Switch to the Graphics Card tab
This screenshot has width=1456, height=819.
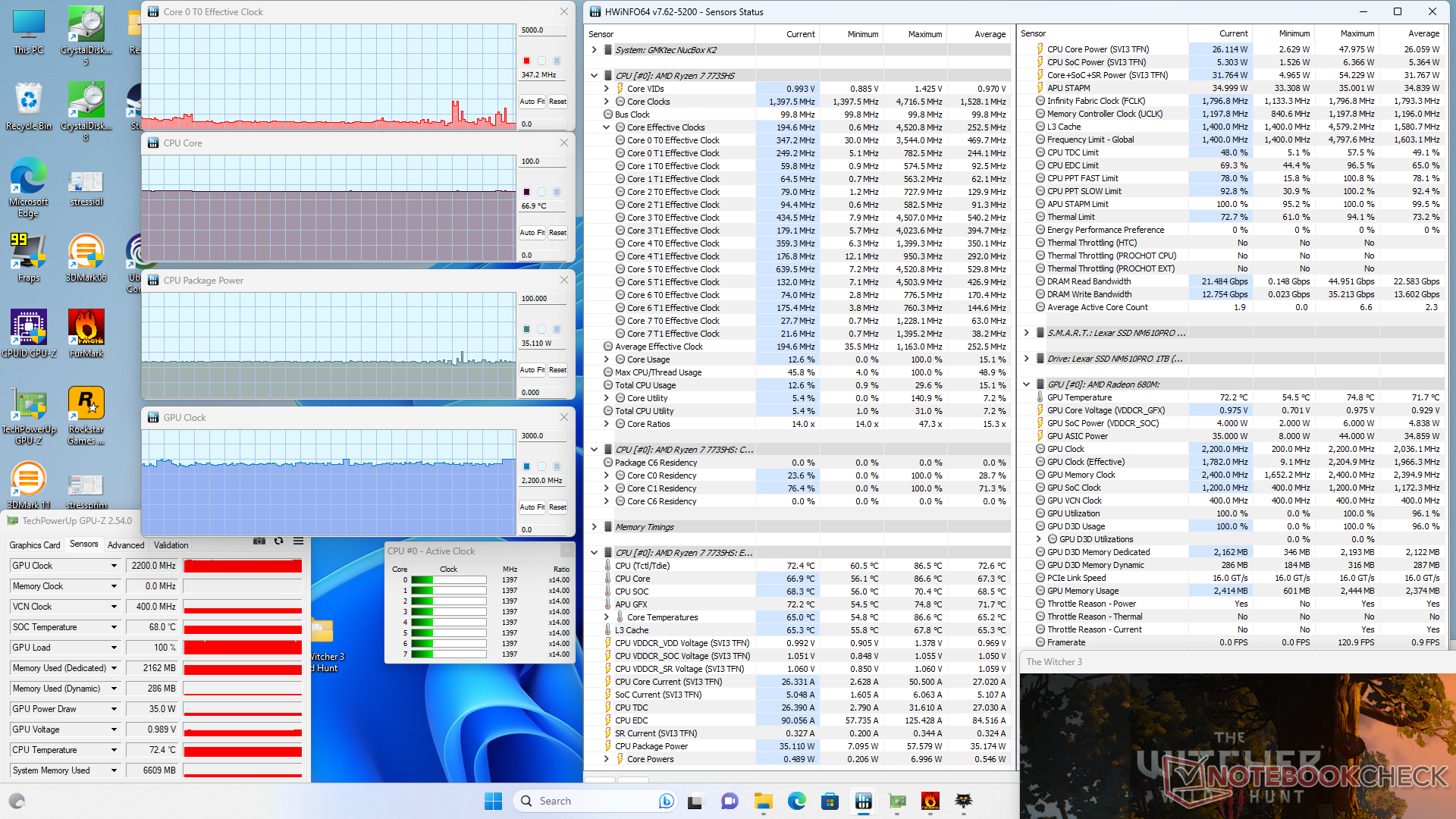[x=35, y=545]
